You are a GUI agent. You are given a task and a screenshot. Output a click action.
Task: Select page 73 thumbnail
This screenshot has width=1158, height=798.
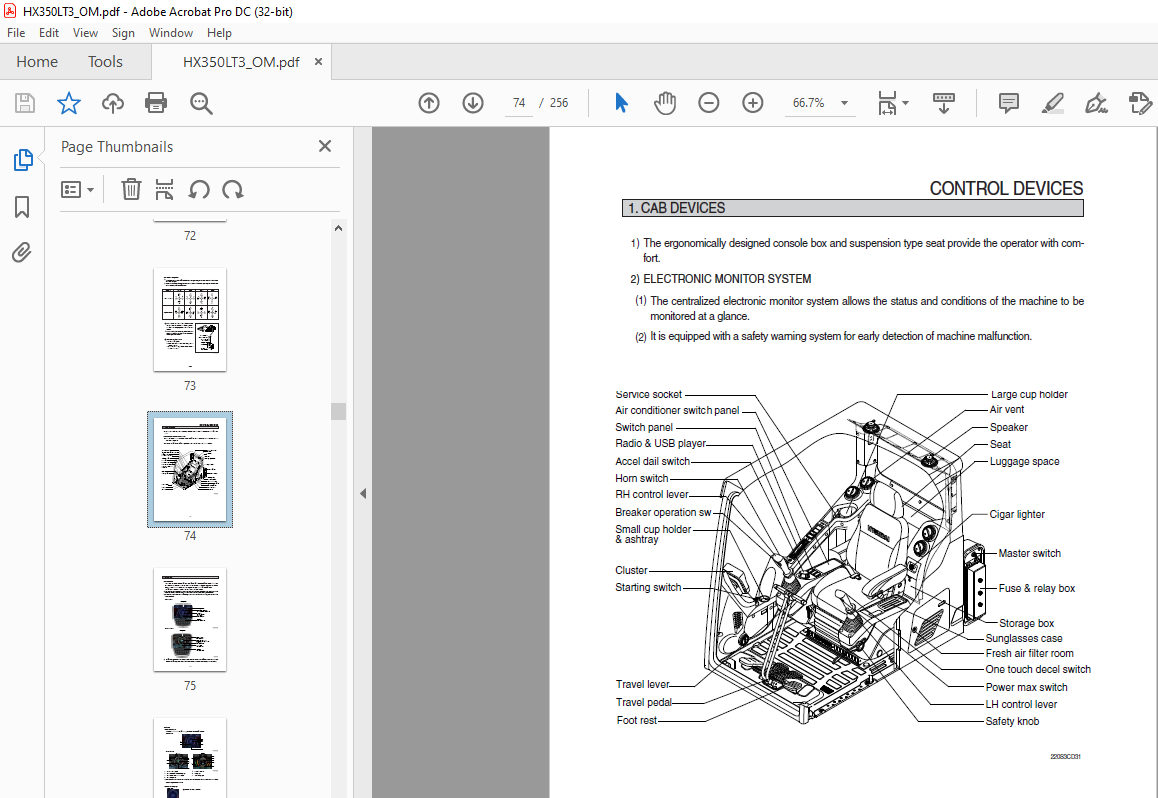[190, 320]
